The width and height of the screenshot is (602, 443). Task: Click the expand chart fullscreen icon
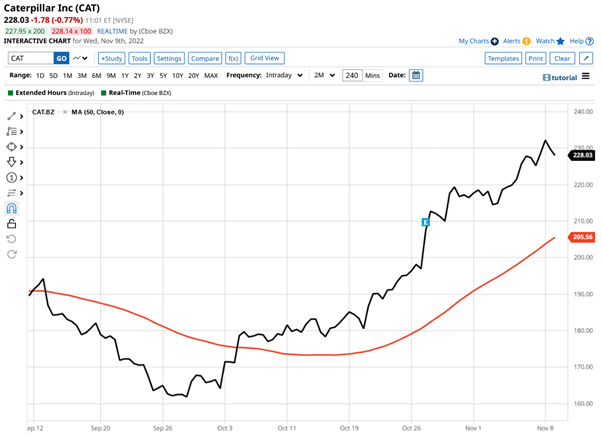click(587, 58)
